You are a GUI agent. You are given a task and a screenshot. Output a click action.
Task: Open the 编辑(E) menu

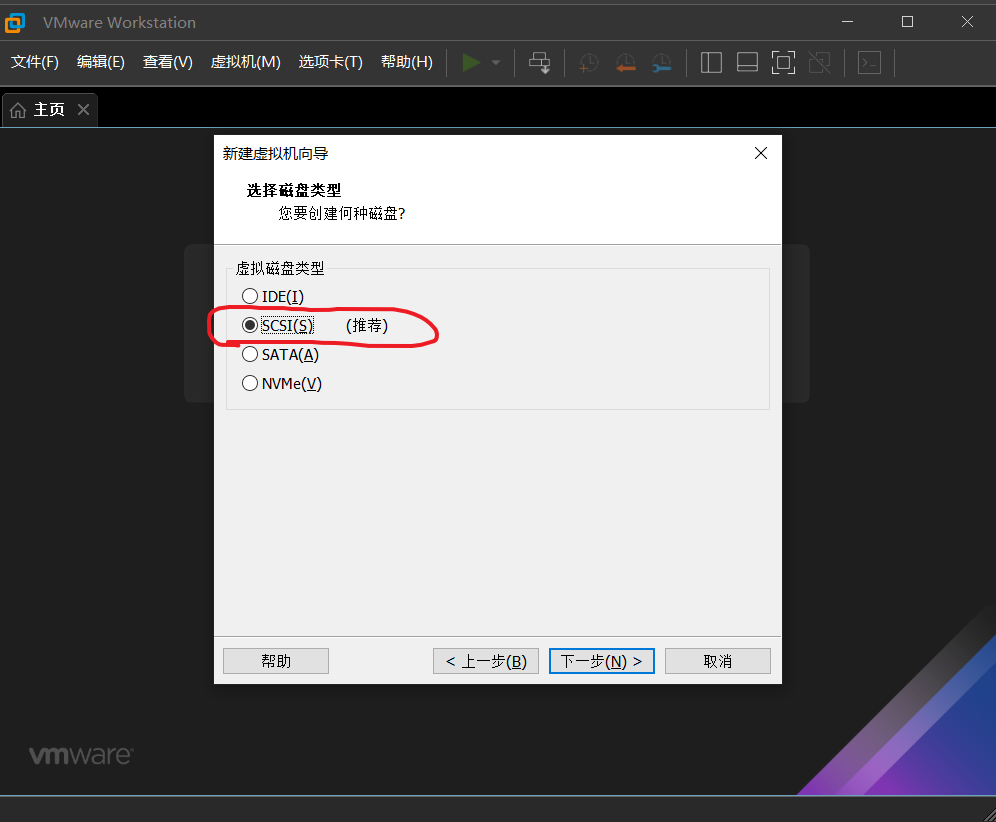(x=100, y=62)
